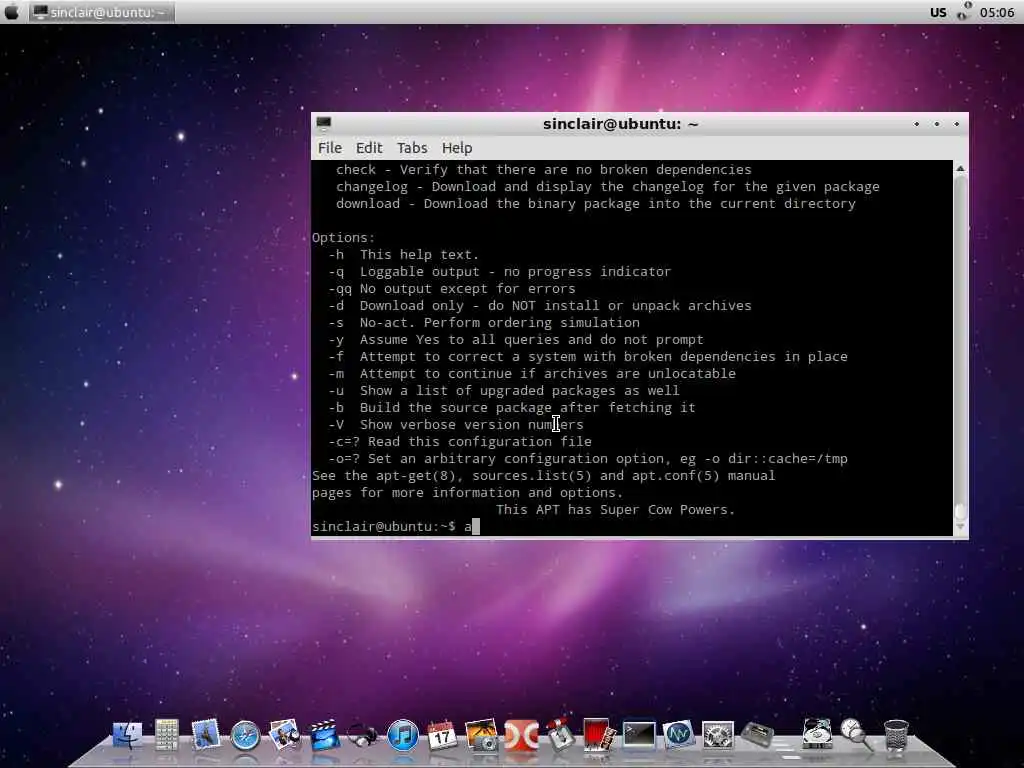Open the File menu in terminal
1024x768 pixels.
[330, 148]
